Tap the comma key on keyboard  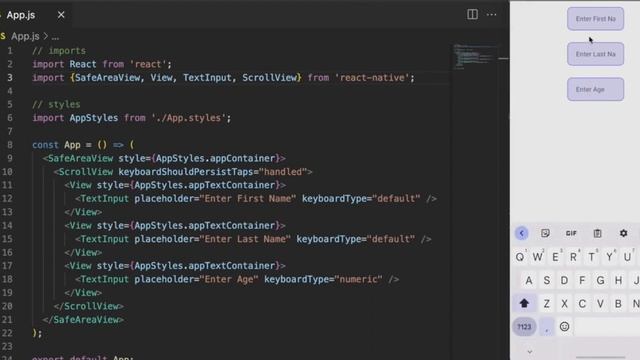click(x=547, y=327)
